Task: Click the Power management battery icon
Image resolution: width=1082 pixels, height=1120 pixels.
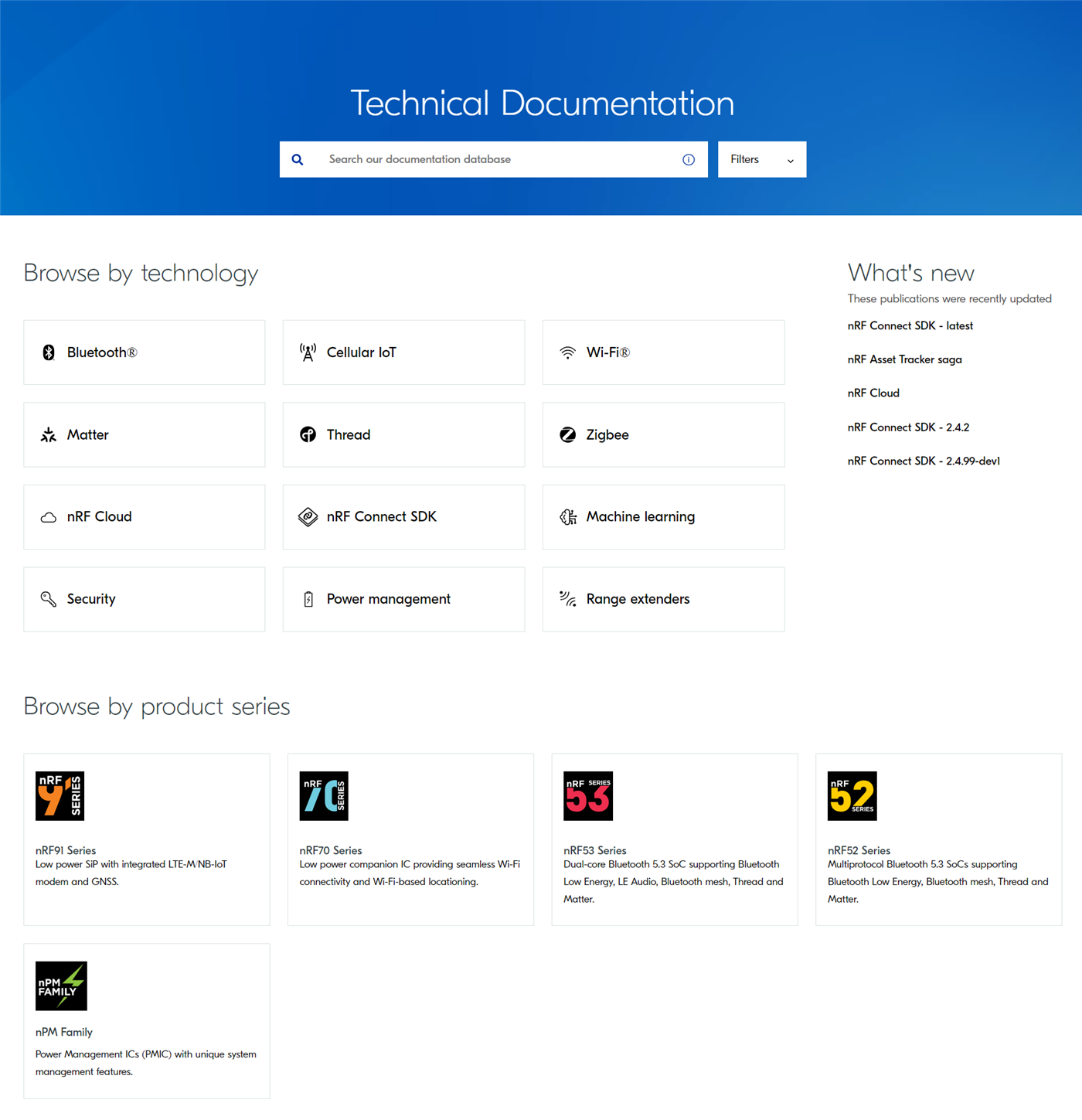Action: click(x=308, y=599)
